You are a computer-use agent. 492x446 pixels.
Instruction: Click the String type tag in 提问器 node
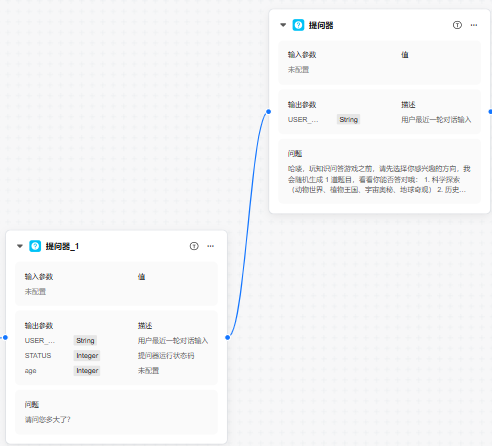[348, 120]
